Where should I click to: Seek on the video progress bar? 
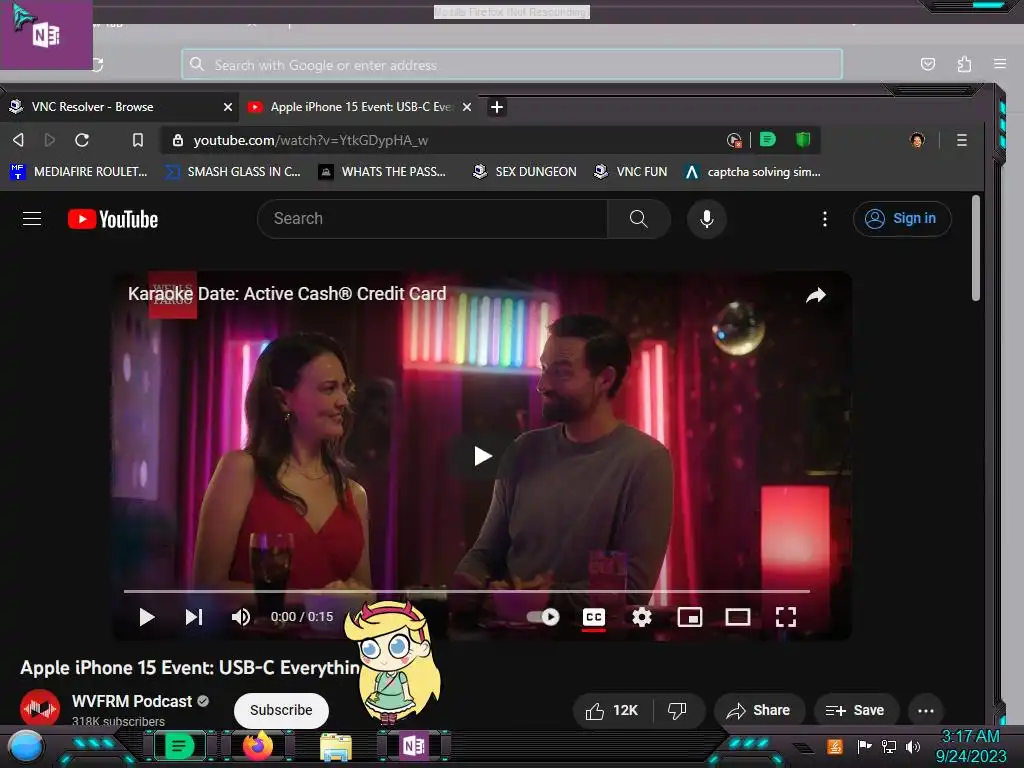(x=467, y=591)
